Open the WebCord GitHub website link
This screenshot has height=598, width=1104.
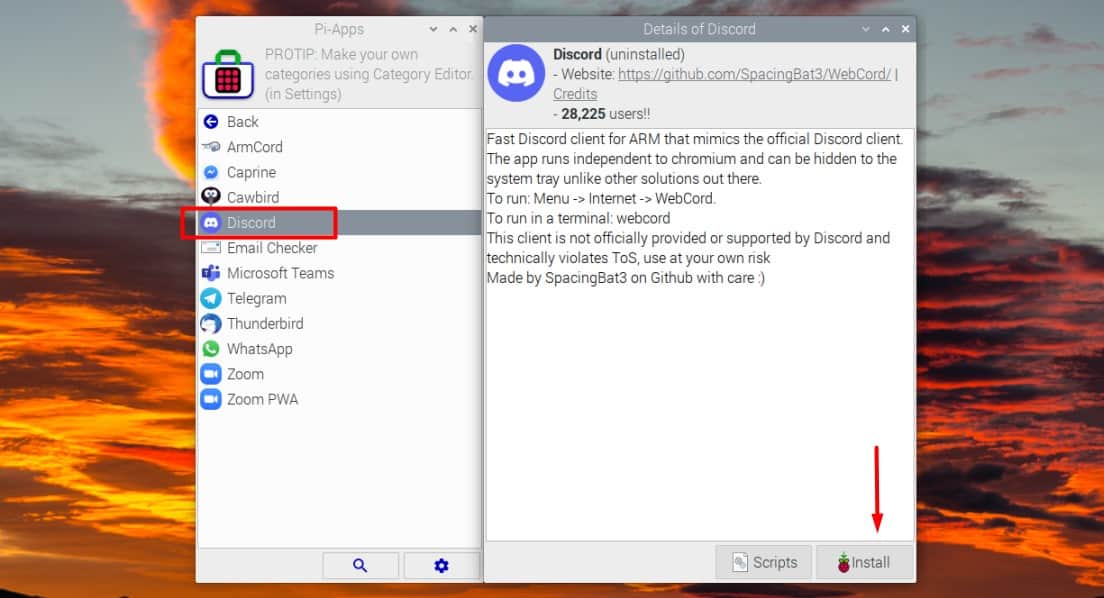click(755, 74)
